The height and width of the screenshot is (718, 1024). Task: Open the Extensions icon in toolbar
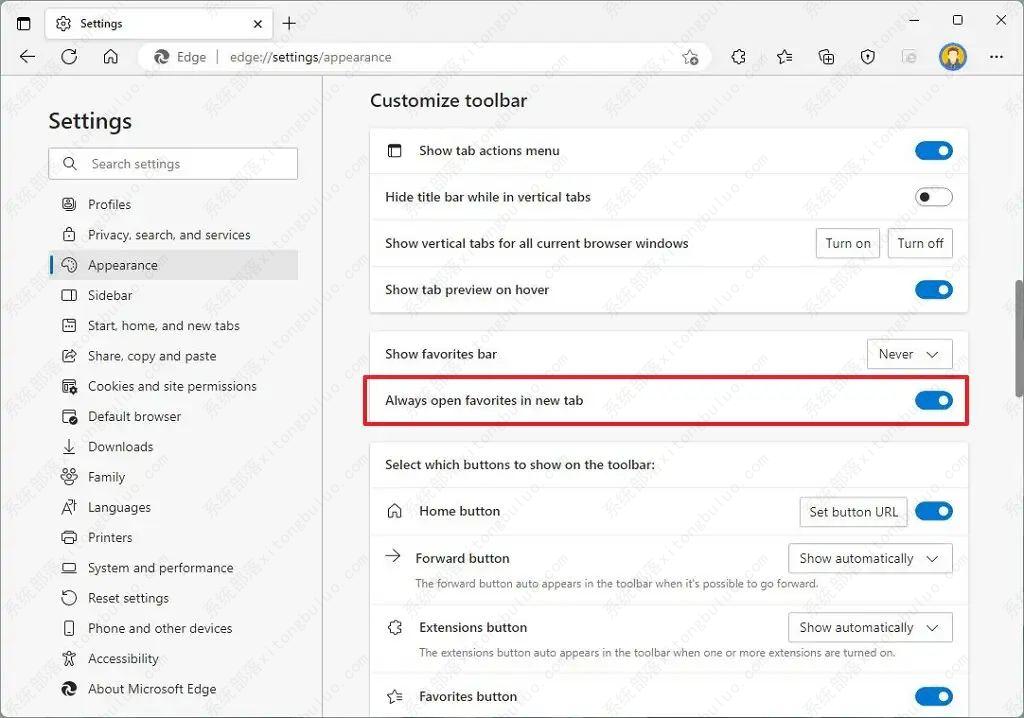[x=738, y=57]
